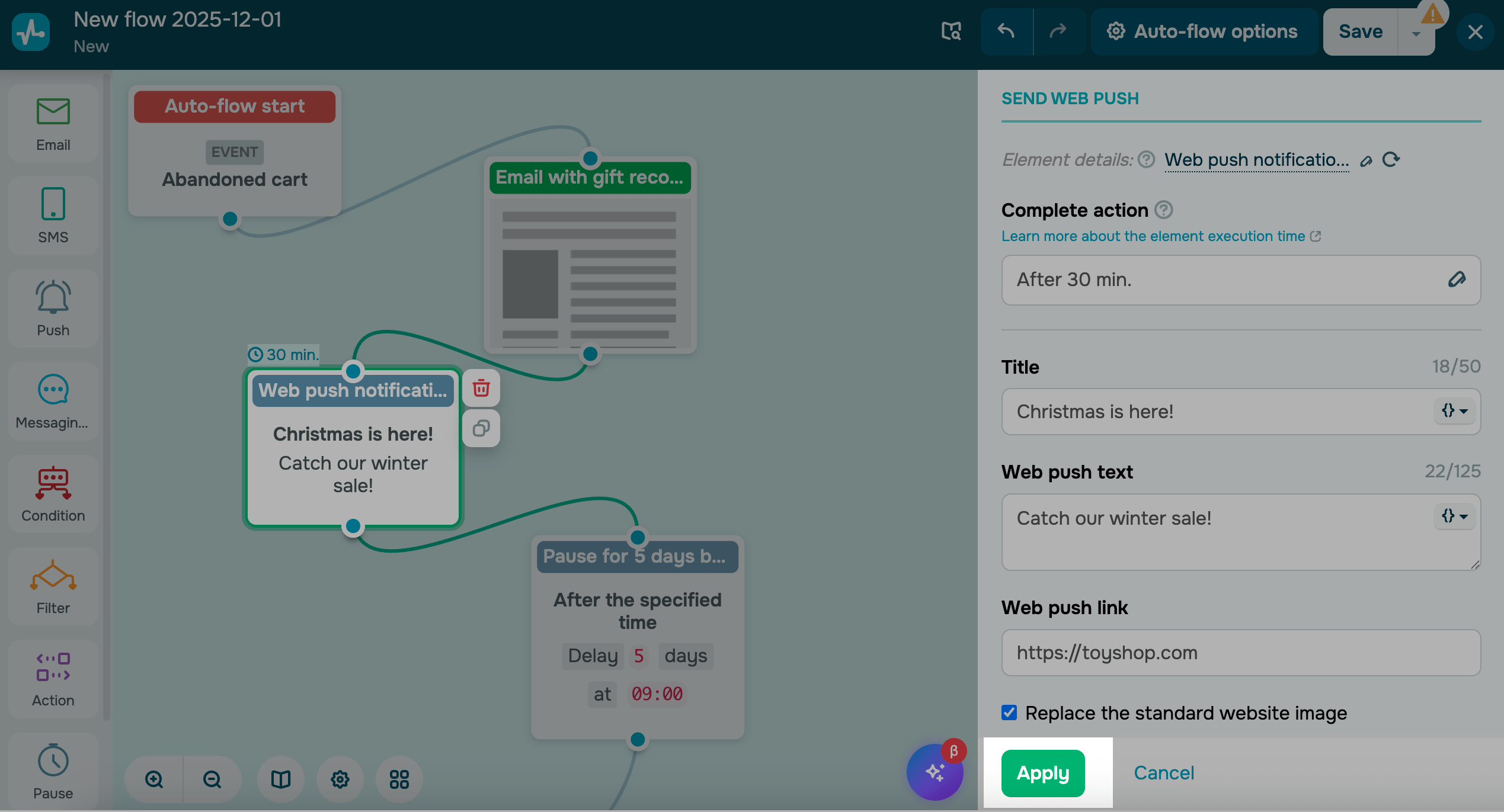Open Auto-flow options menu
1504x812 pixels.
pos(1203,31)
